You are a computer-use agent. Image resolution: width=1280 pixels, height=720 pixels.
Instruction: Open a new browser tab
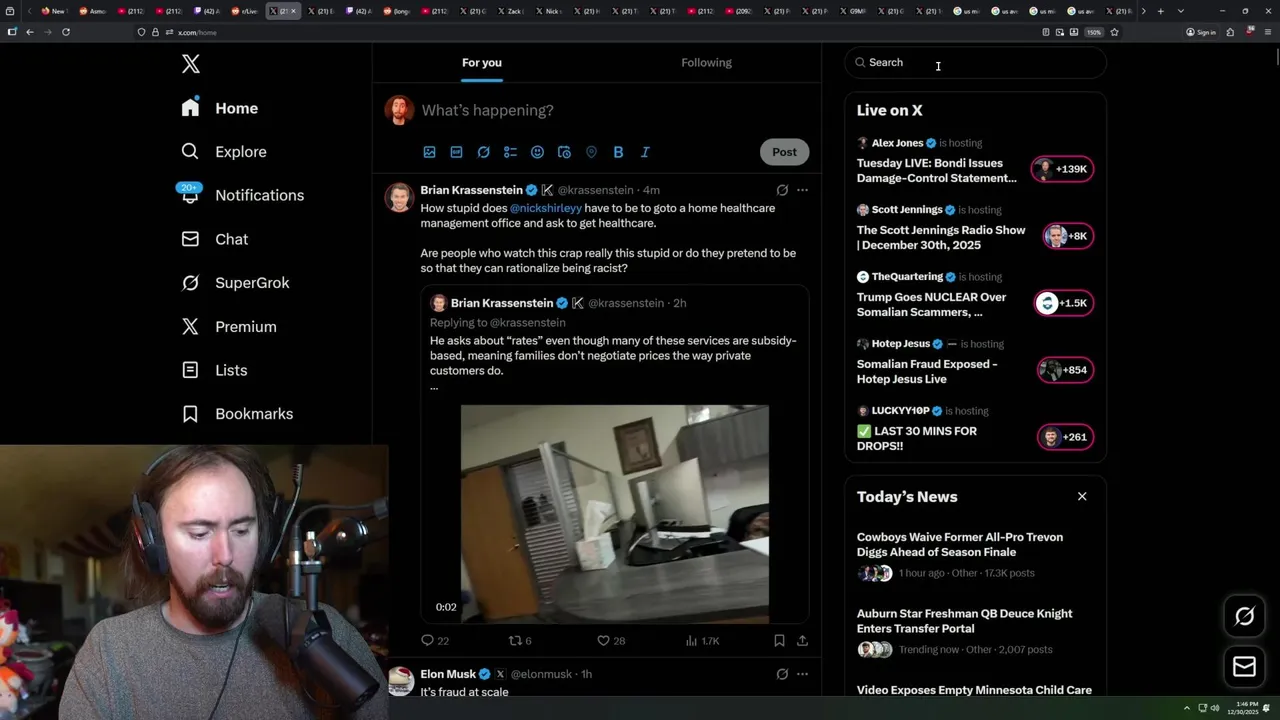pos(1160,11)
